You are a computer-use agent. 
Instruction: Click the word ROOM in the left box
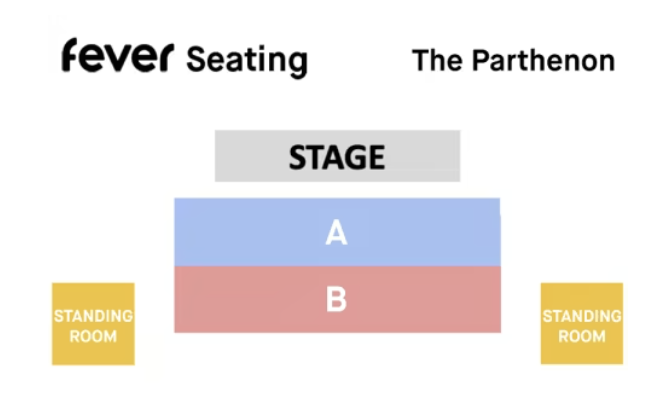93,336
